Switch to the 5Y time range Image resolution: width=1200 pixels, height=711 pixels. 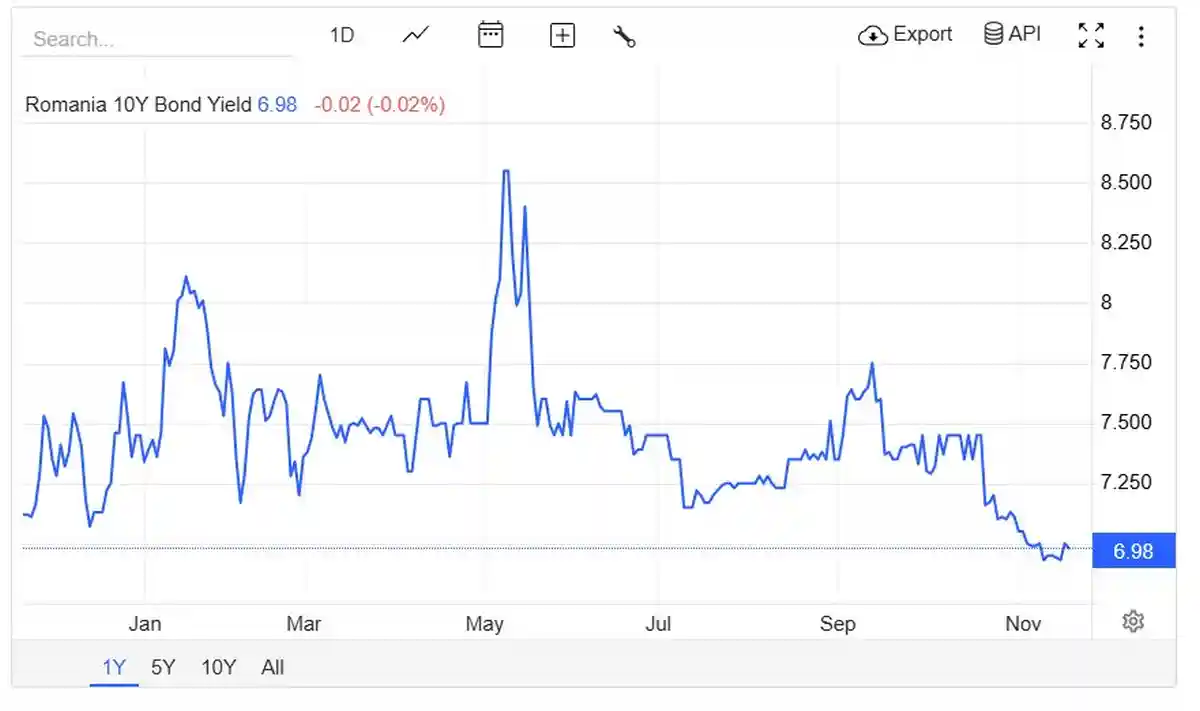pyautogui.click(x=163, y=667)
